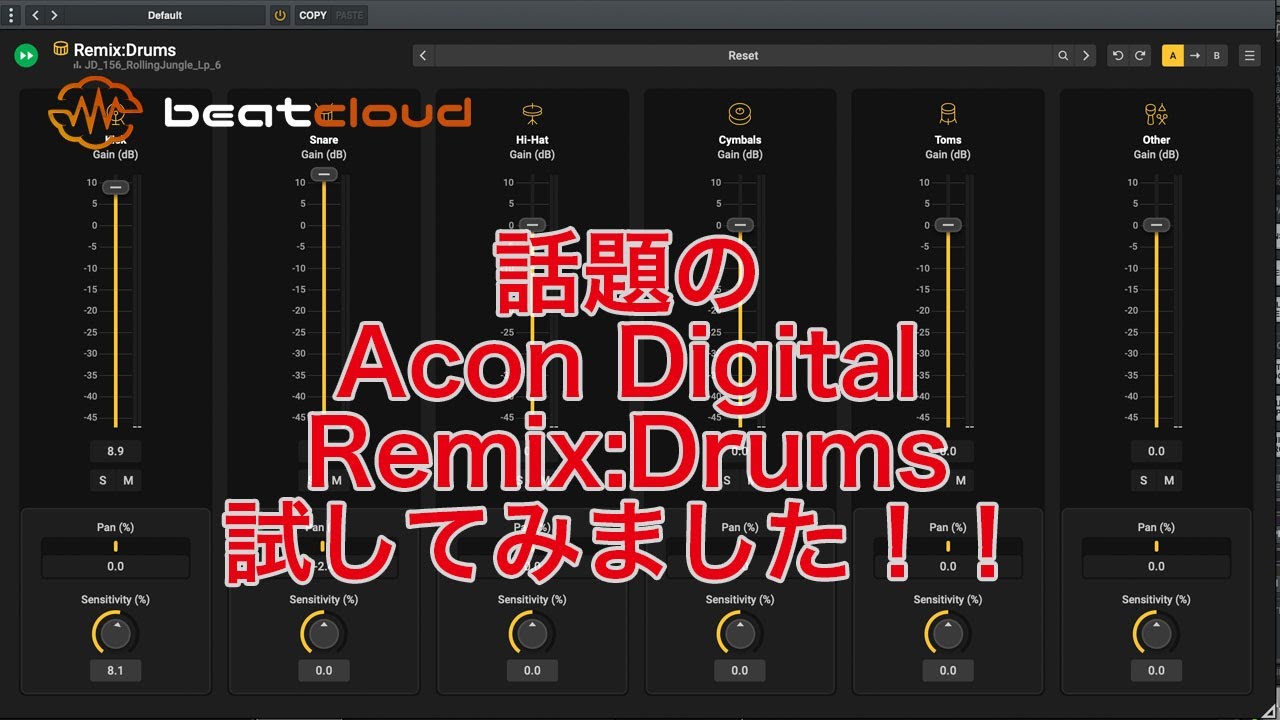The height and width of the screenshot is (720, 1280).
Task: Click the Other gain fader handle
Action: click(1156, 225)
